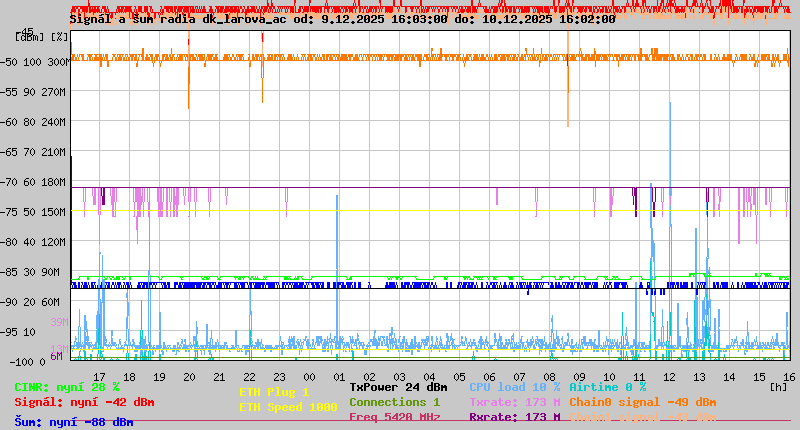Click the '07' hour label on the time axis
800x430 pixels.
pos(519,377)
